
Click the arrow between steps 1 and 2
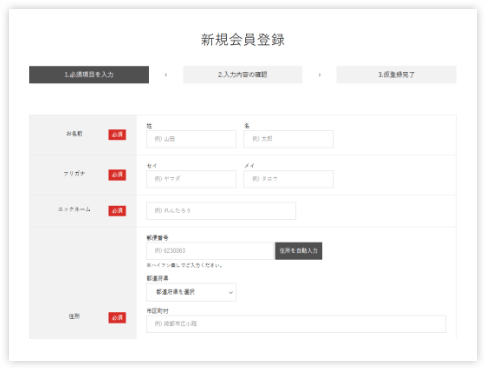tap(166, 75)
